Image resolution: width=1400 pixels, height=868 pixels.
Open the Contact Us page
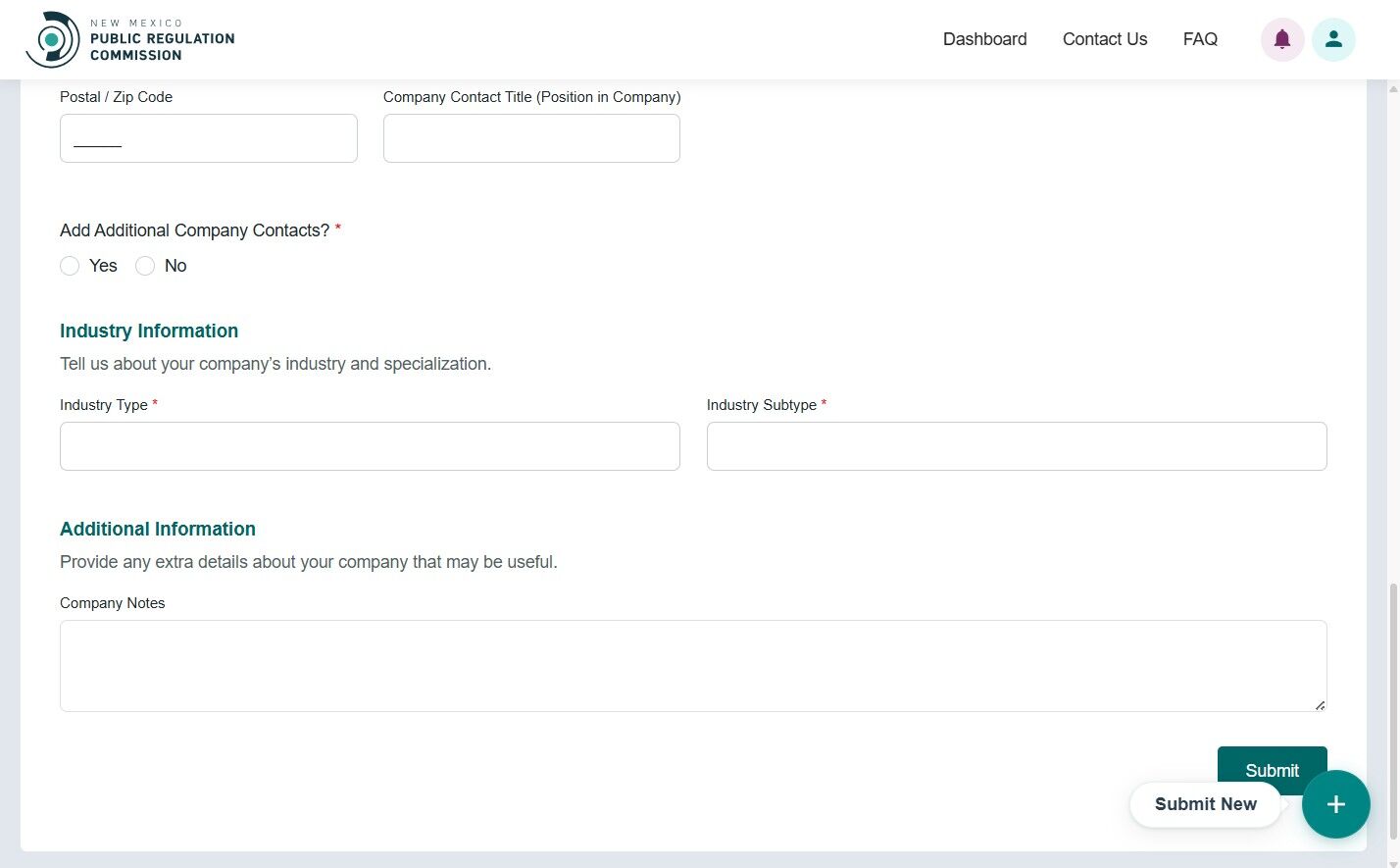pyautogui.click(x=1104, y=39)
